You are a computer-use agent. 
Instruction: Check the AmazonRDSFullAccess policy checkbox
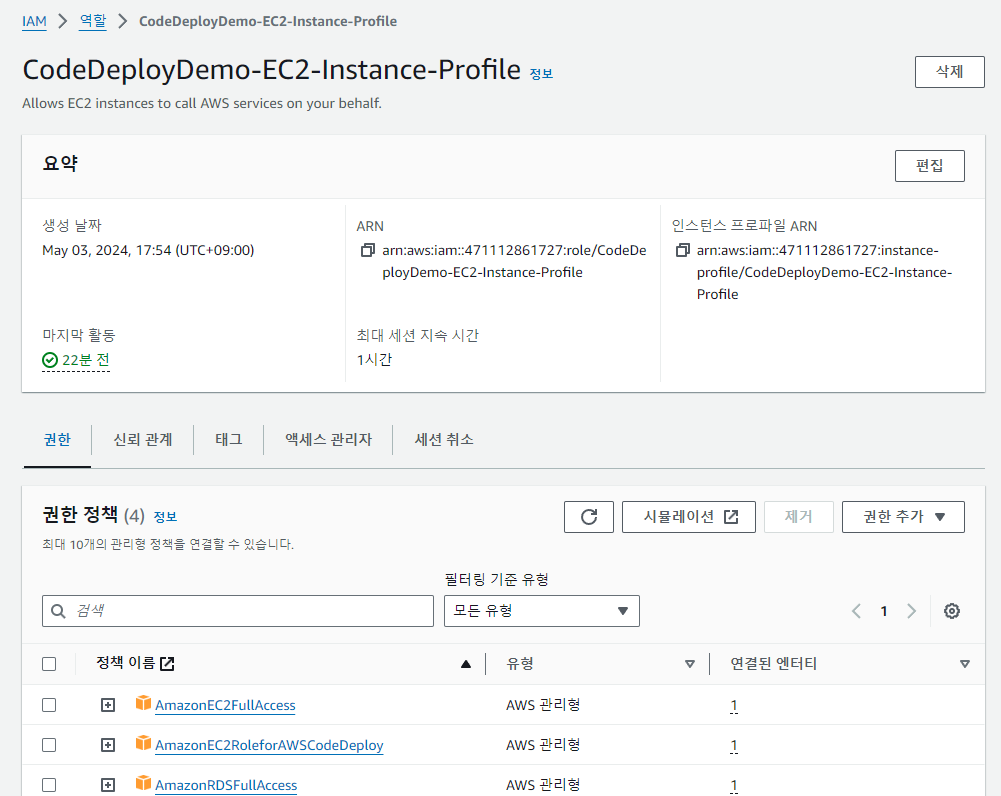pyautogui.click(x=49, y=785)
